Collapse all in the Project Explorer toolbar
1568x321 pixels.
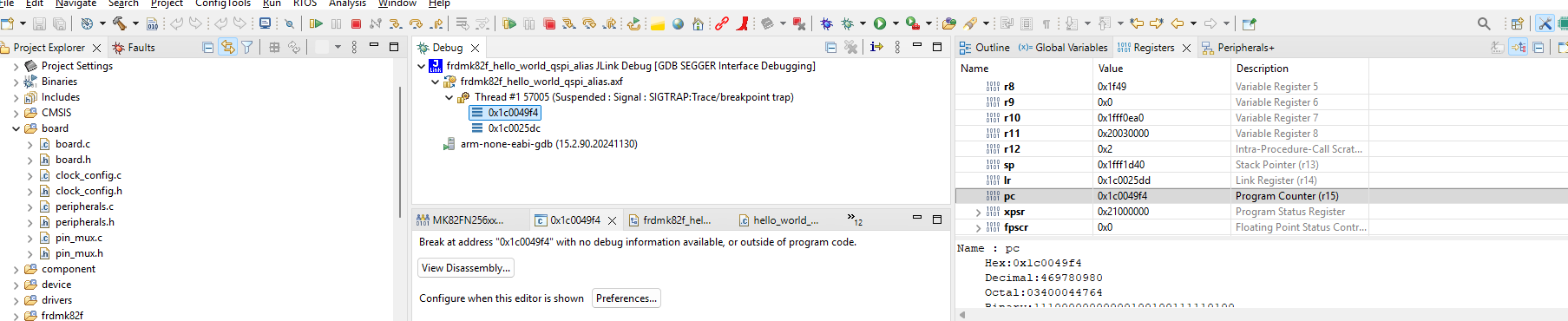pyautogui.click(x=208, y=47)
